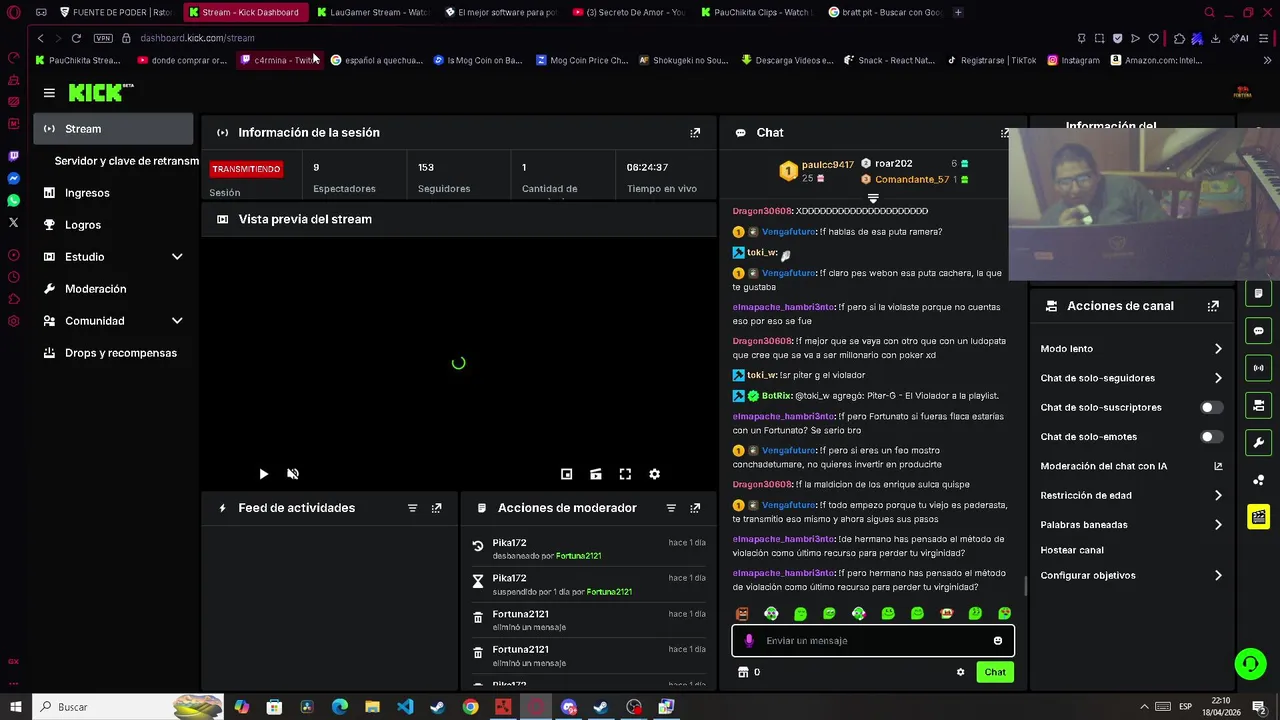Expand Palabras baneadas options
Image resolution: width=1280 pixels, height=720 pixels.
tap(1218, 525)
